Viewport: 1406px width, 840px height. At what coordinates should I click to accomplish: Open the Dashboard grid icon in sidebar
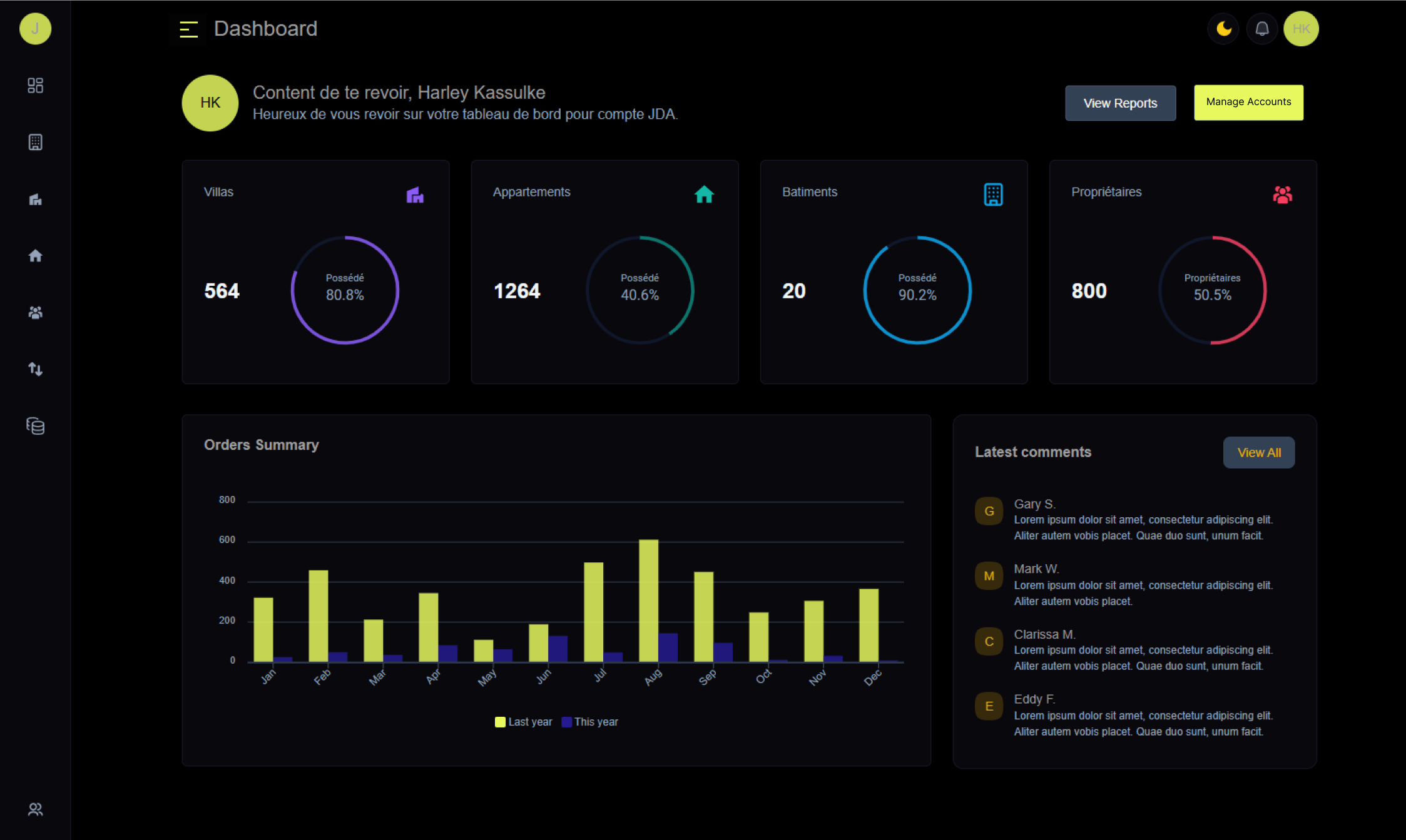coord(35,85)
